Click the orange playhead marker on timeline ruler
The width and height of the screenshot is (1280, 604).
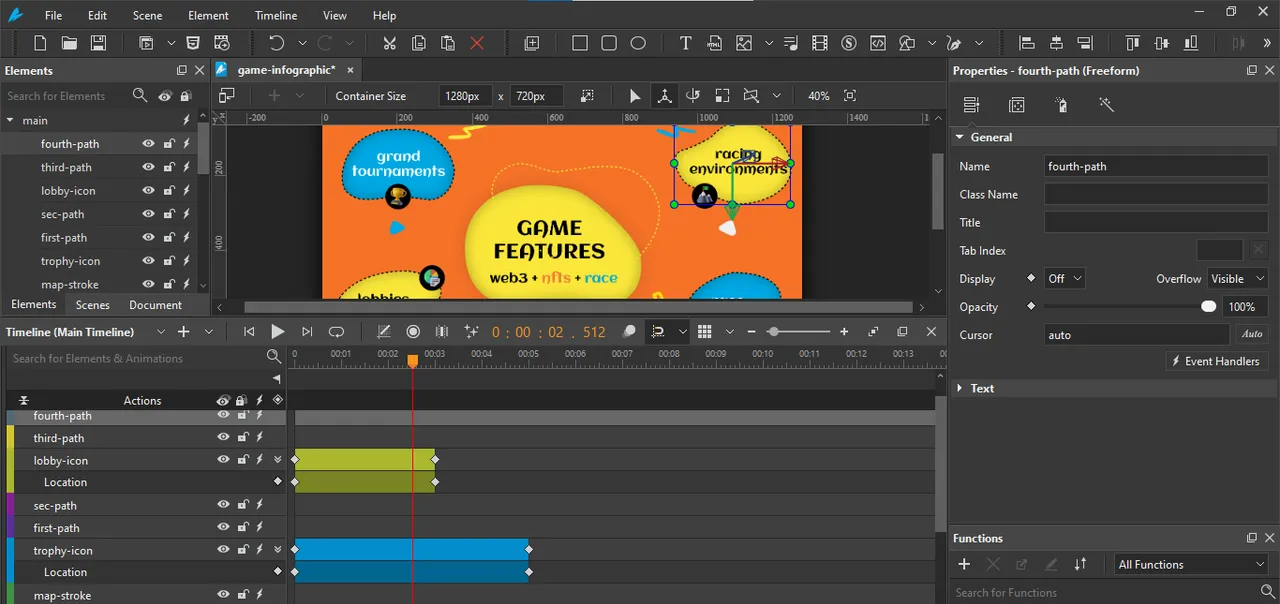412,361
